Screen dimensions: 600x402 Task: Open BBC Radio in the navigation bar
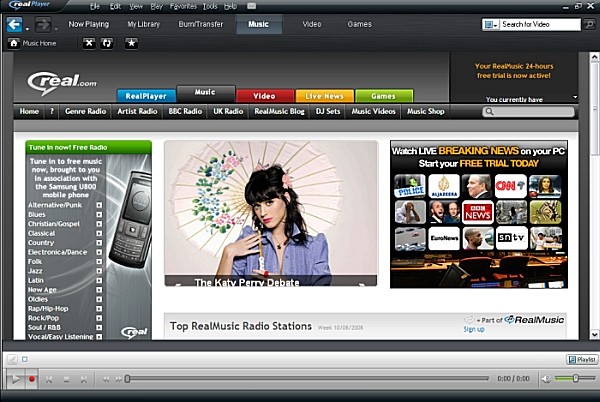click(185, 111)
